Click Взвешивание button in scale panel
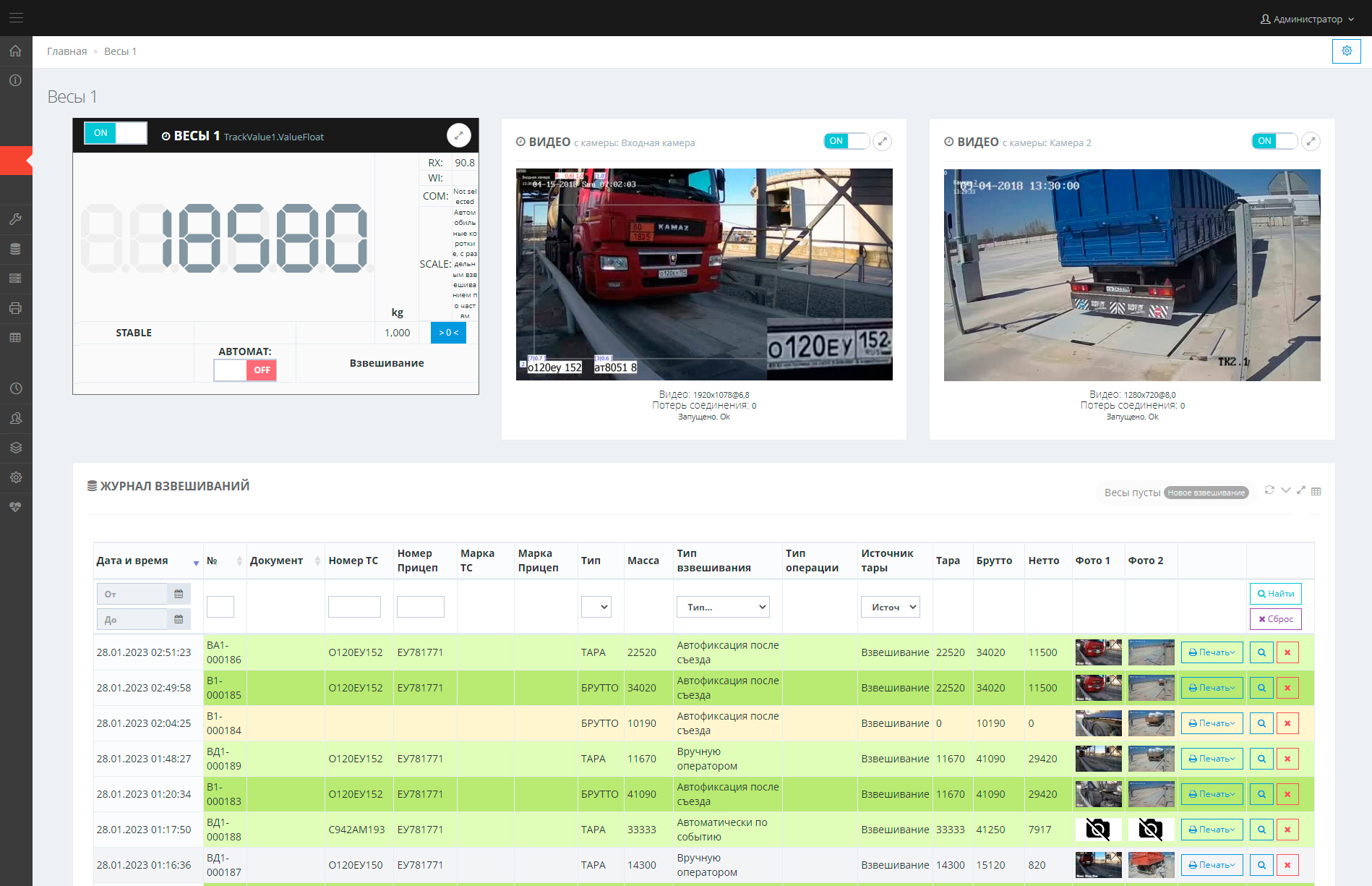Image resolution: width=1372 pixels, height=886 pixels. click(x=387, y=363)
